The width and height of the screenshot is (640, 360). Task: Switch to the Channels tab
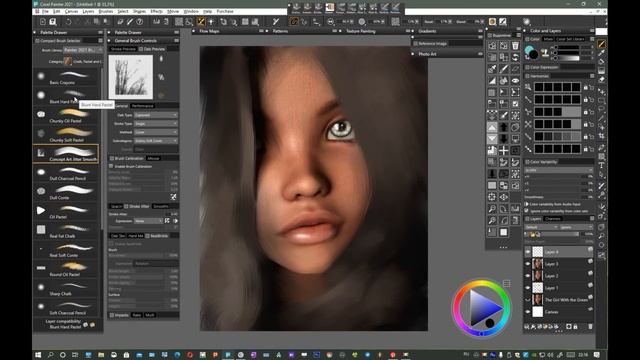pos(553,219)
